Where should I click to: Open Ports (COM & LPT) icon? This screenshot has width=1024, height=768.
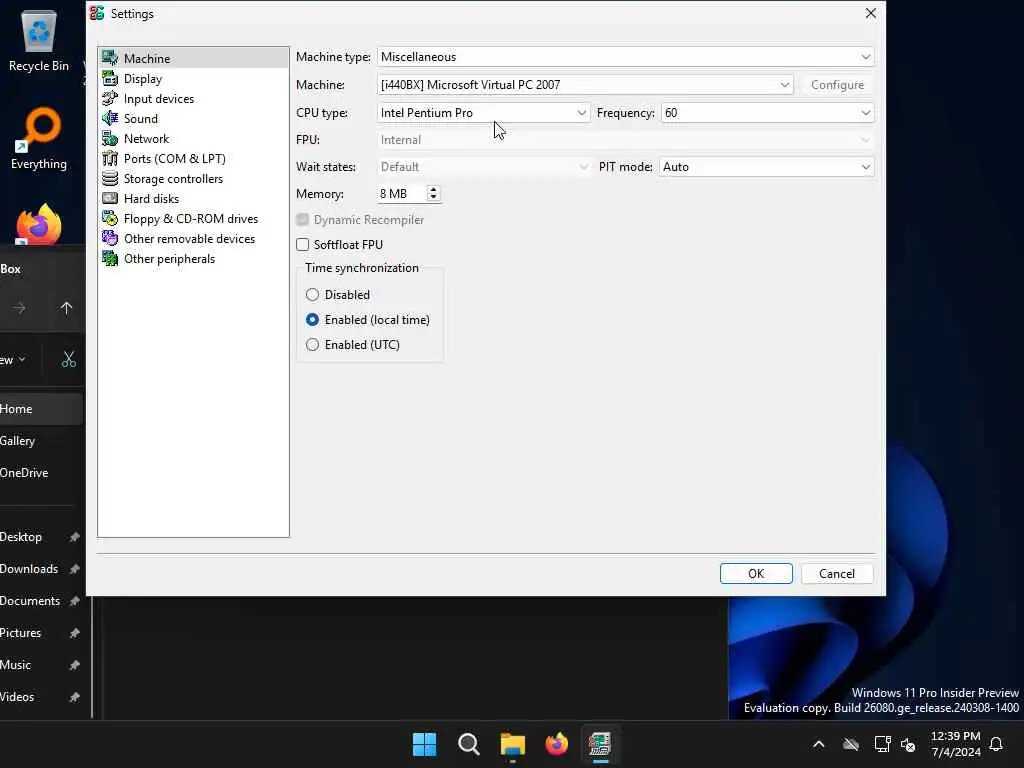tap(110, 159)
